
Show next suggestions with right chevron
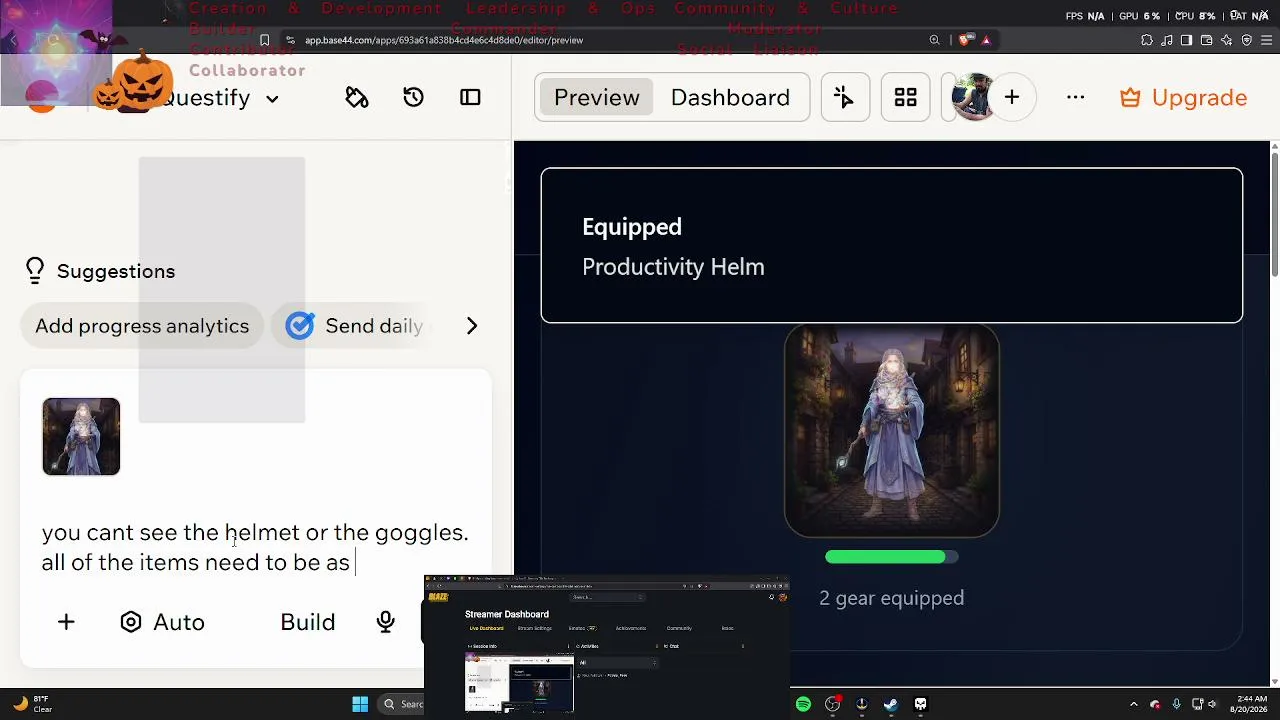[471, 326]
